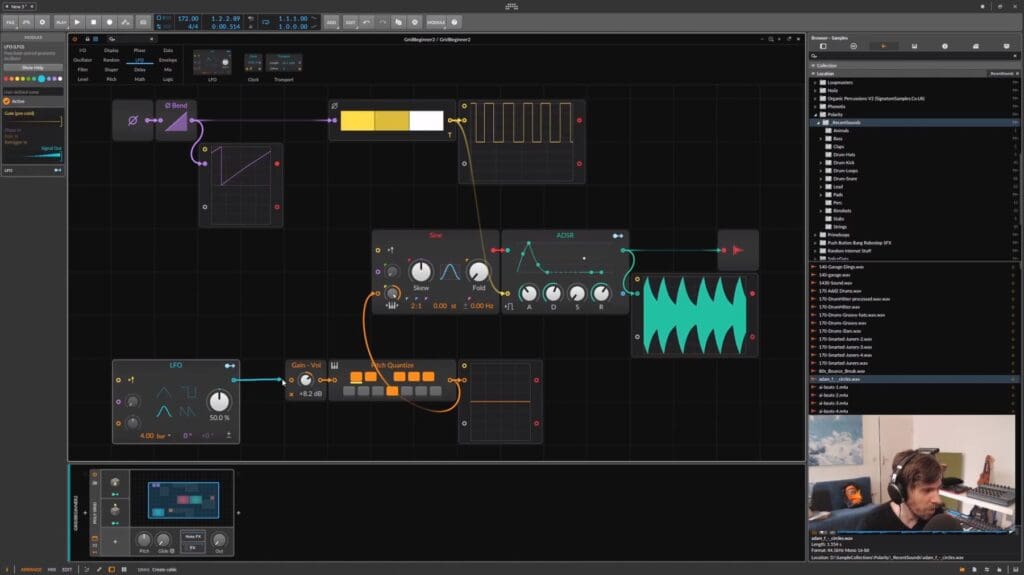Click the Gain - Vol knob
Image resolution: width=1024 pixels, height=575 pixels.
pos(306,380)
